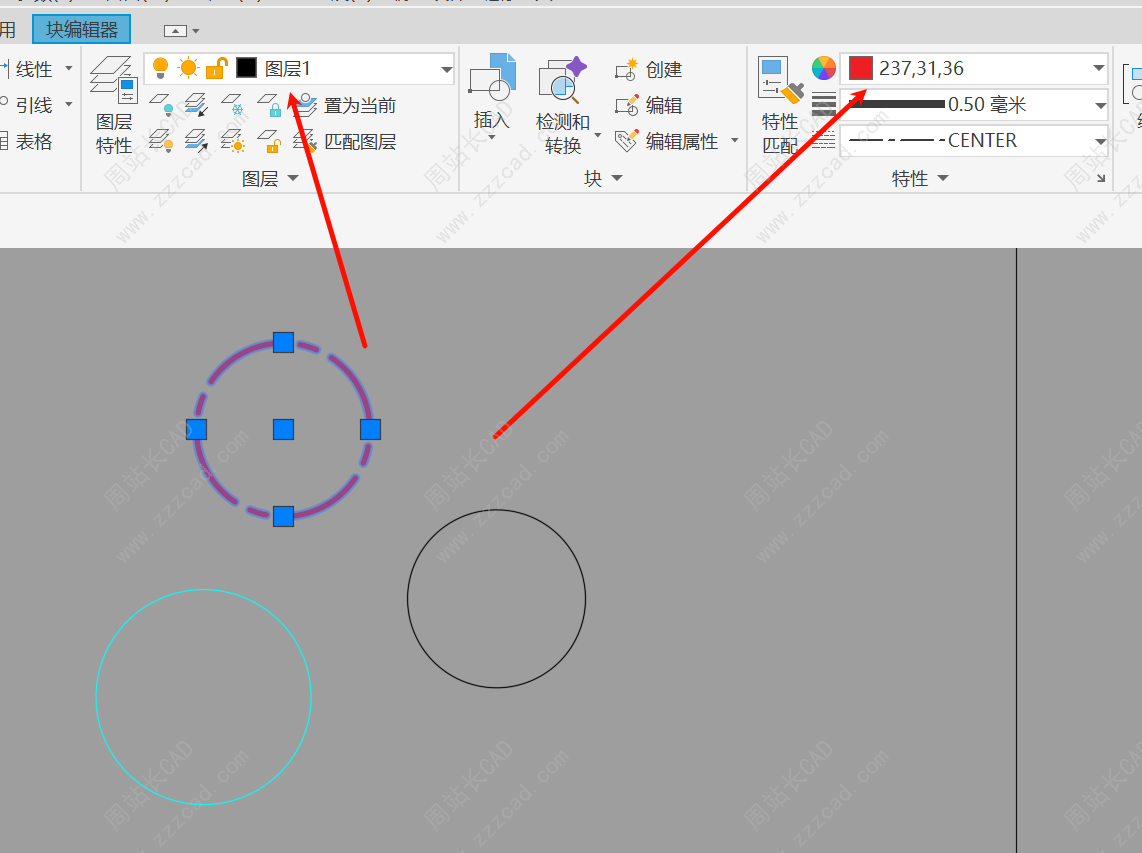Open the CENTER linetype dropdown

point(1100,141)
